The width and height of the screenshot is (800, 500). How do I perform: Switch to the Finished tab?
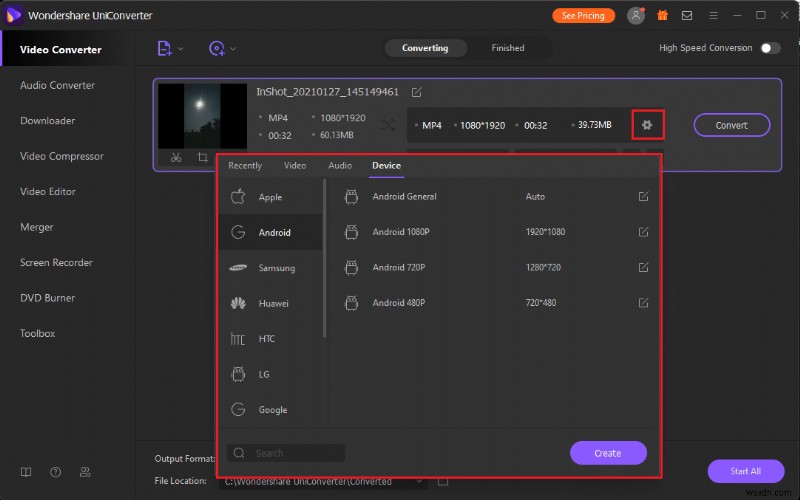click(507, 48)
